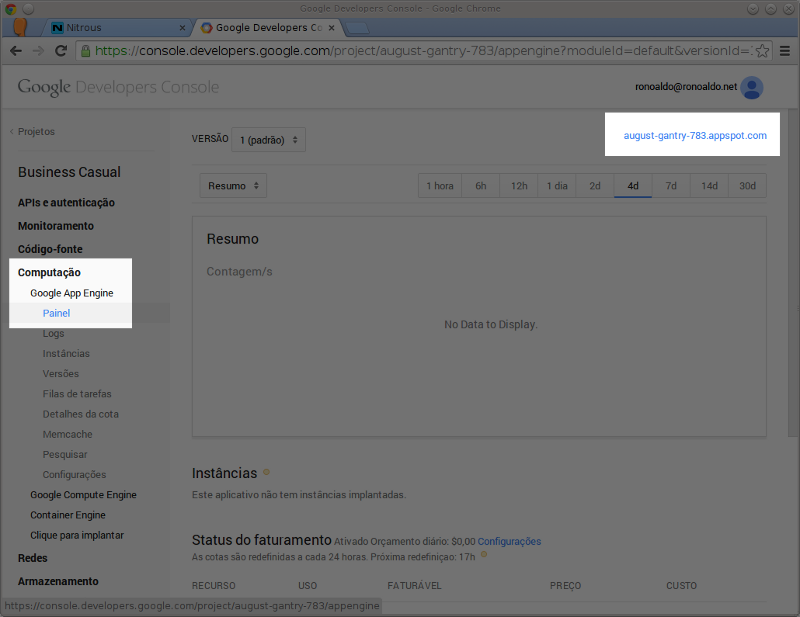
Task: Click the USO column header
Action: coord(308,586)
